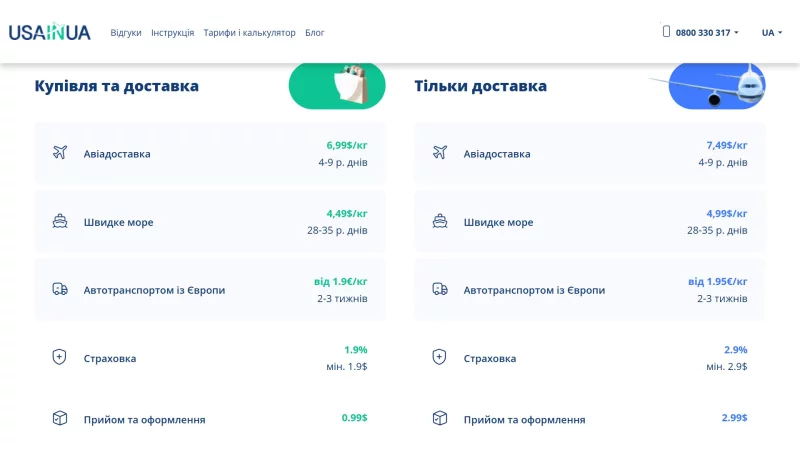Click the Тільки доставка heading
This screenshot has width=800, height=450.
click(481, 86)
